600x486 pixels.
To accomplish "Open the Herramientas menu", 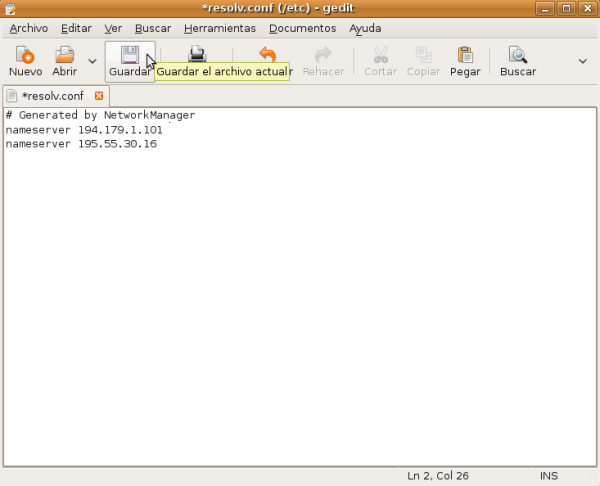I will 219,29.
